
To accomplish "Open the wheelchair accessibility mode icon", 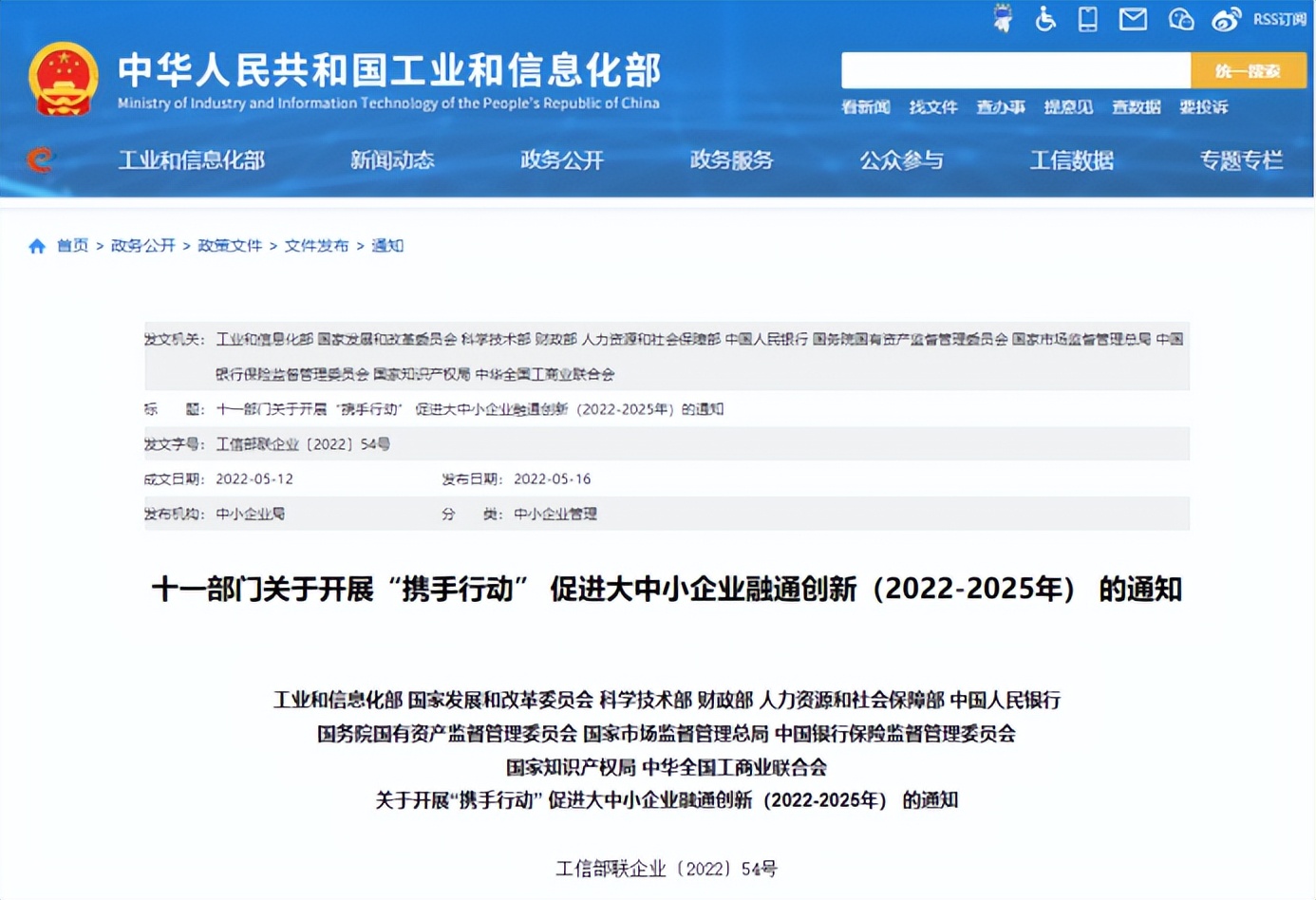I will [1045, 18].
